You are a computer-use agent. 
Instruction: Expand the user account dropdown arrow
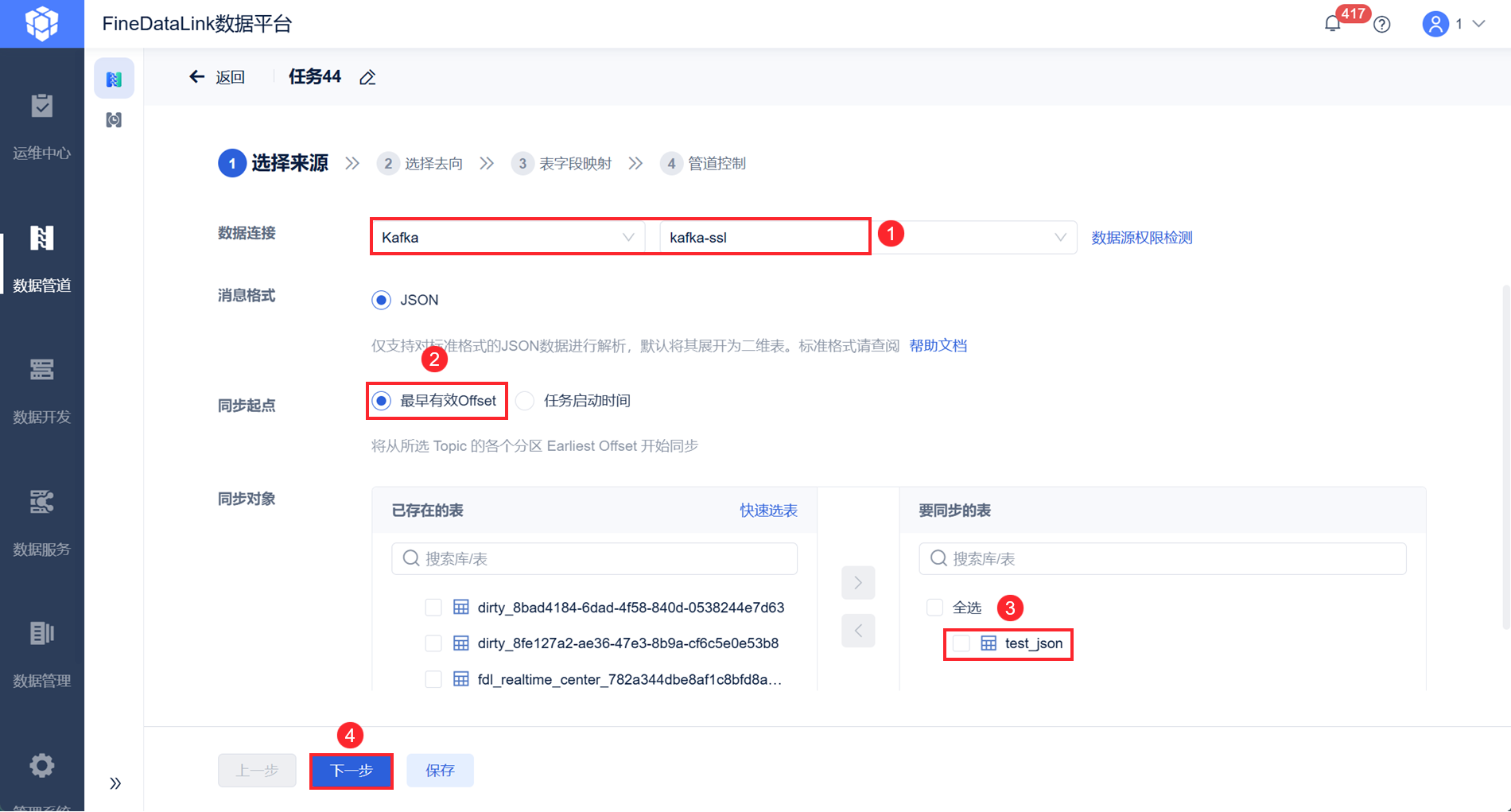coord(1479,24)
